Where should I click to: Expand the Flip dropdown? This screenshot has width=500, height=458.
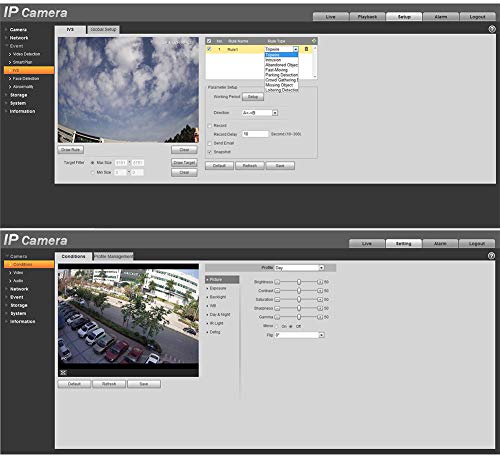299,335
